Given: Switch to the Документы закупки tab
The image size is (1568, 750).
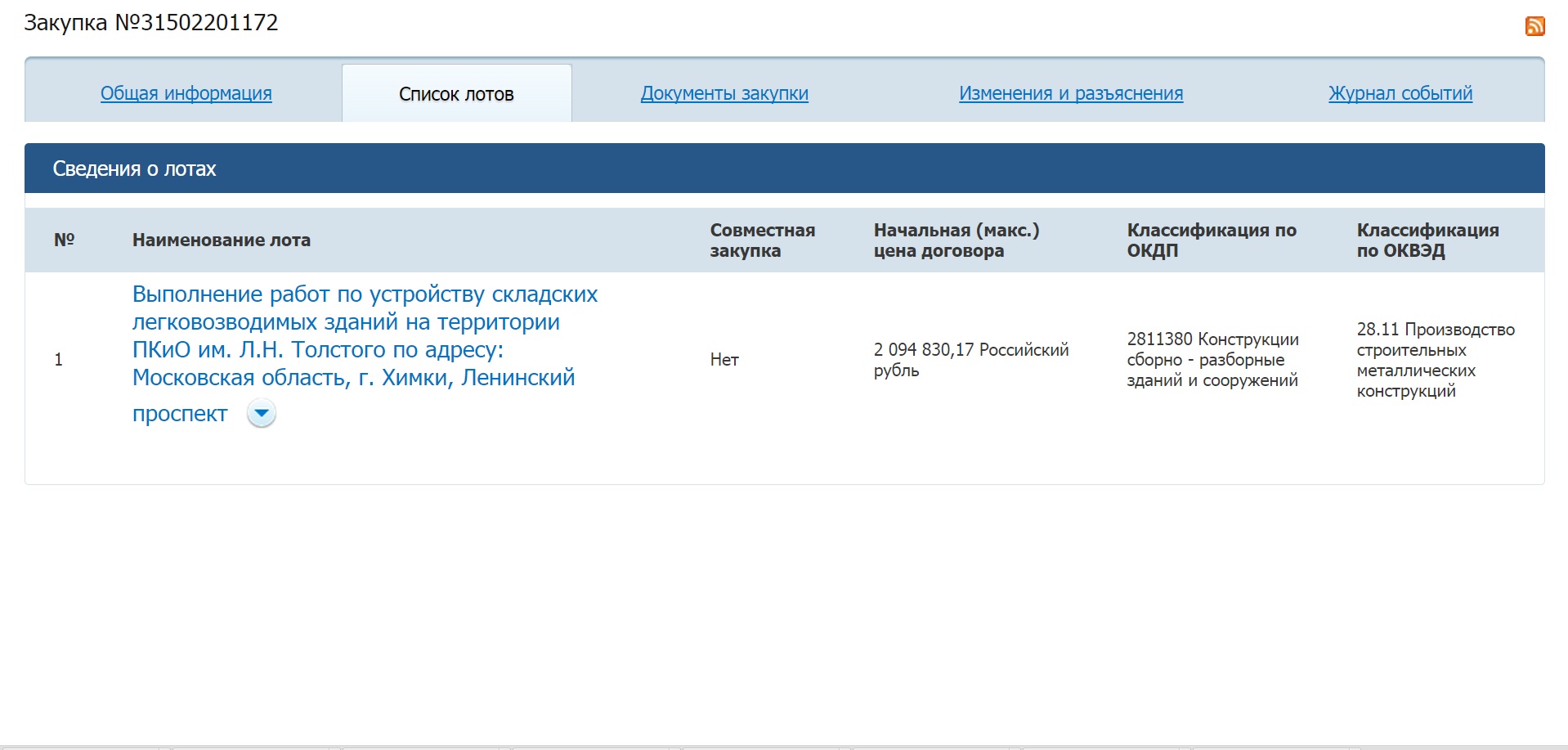Looking at the screenshot, I should pyautogui.click(x=724, y=93).
